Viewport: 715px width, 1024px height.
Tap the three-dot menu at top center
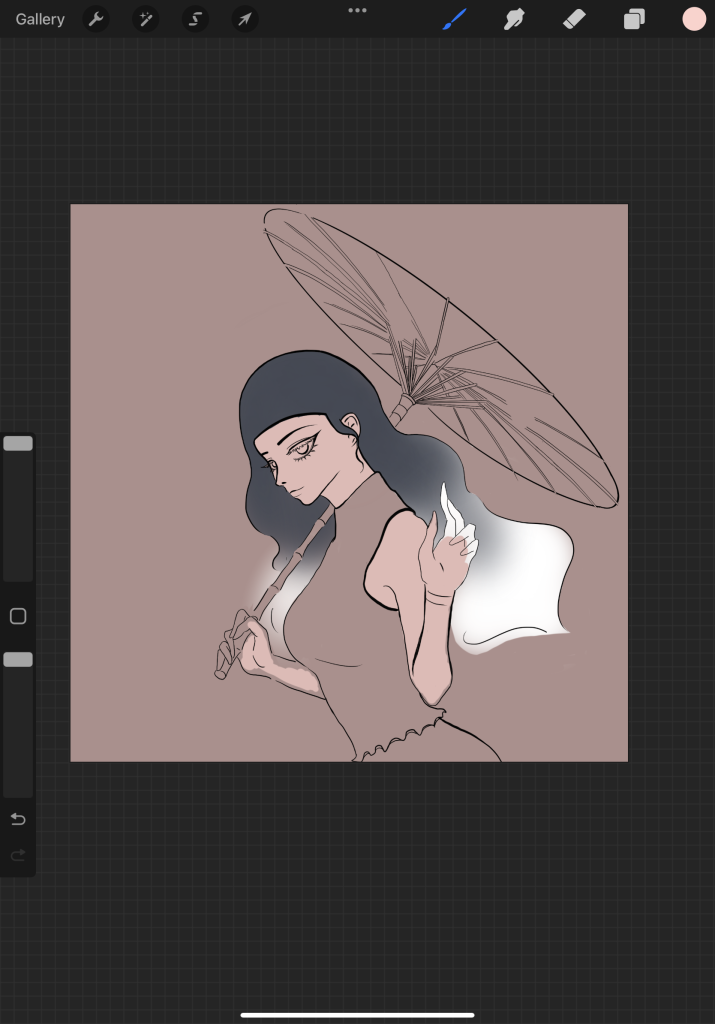(x=357, y=10)
